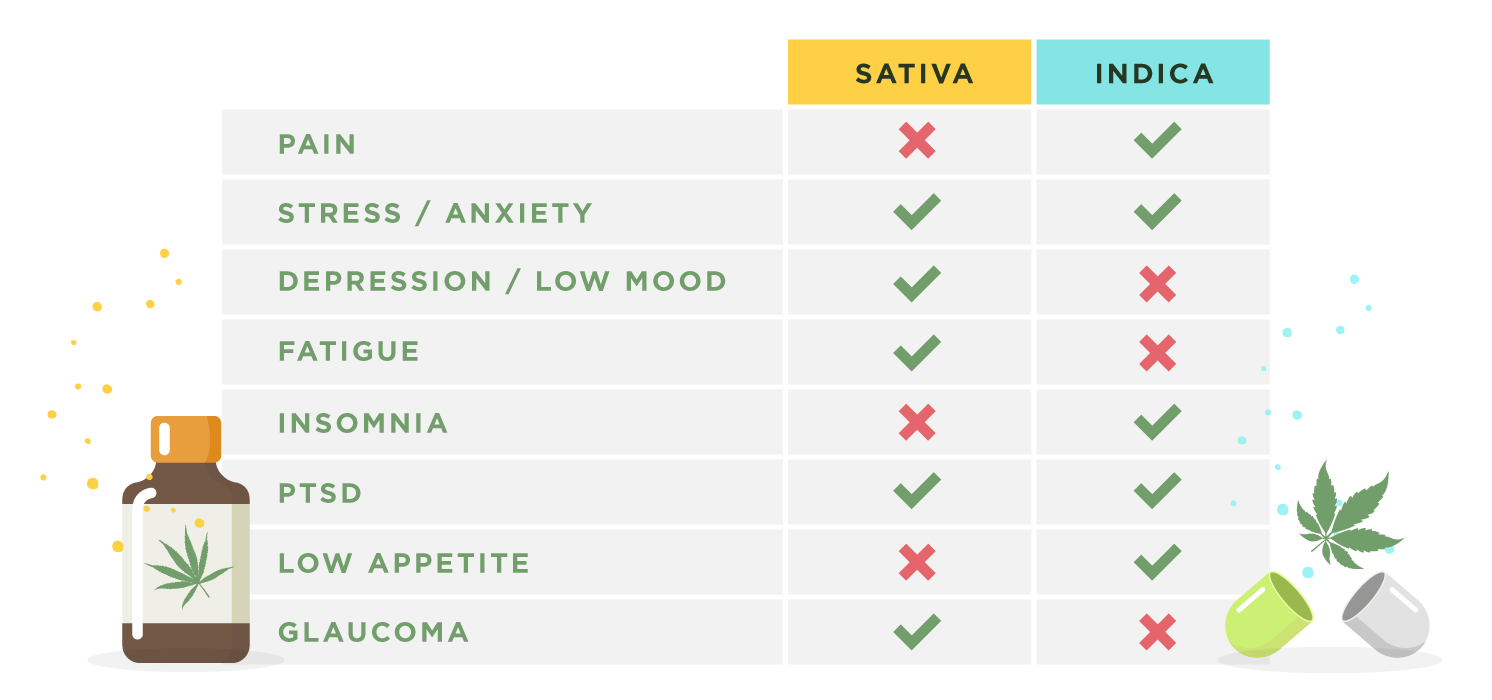
Task: Click Indica check mark in Insomnia row
Action: 1157,422
